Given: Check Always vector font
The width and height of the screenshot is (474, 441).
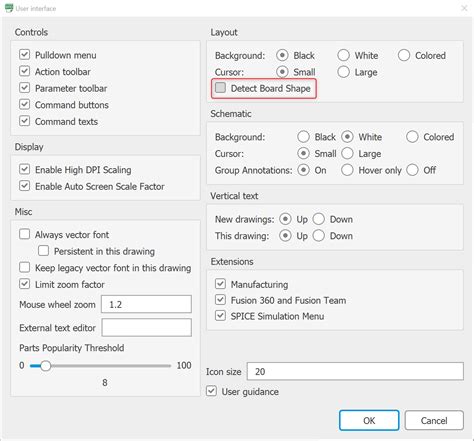Looking at the screenshot, I should point(24,234).
